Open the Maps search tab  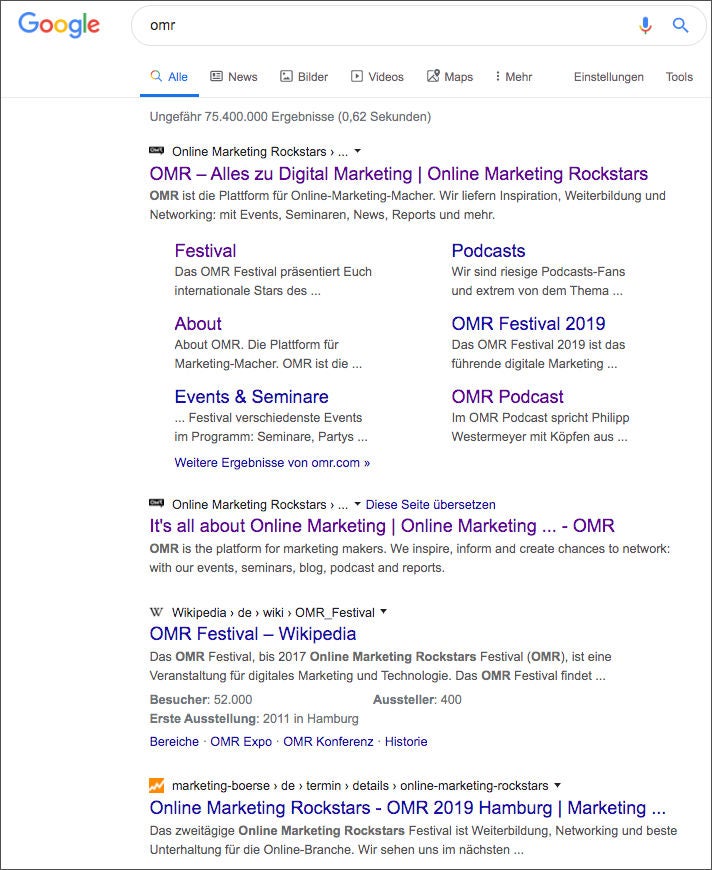point(450,77)
